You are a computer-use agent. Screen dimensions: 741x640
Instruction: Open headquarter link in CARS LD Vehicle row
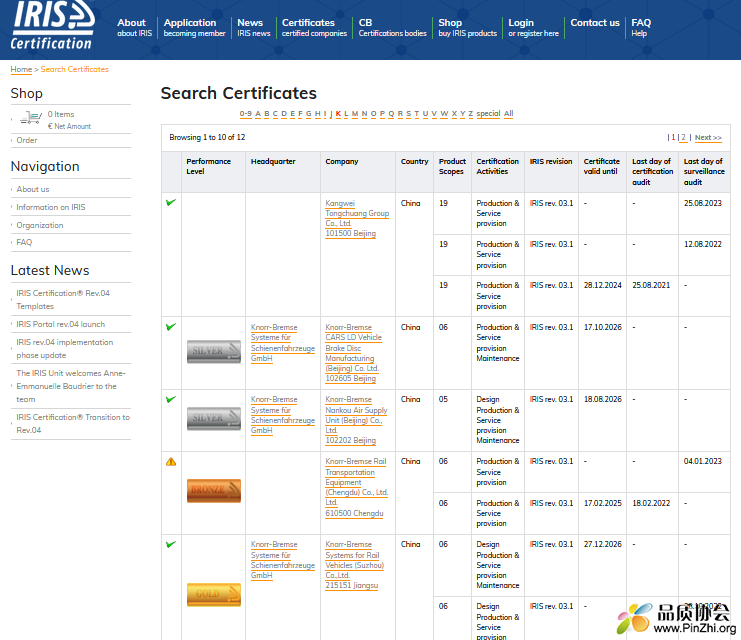click(283, 343)
